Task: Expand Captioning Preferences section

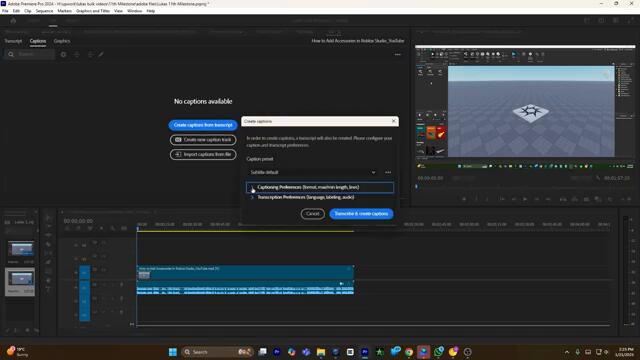Action: (x=252, y=187)
